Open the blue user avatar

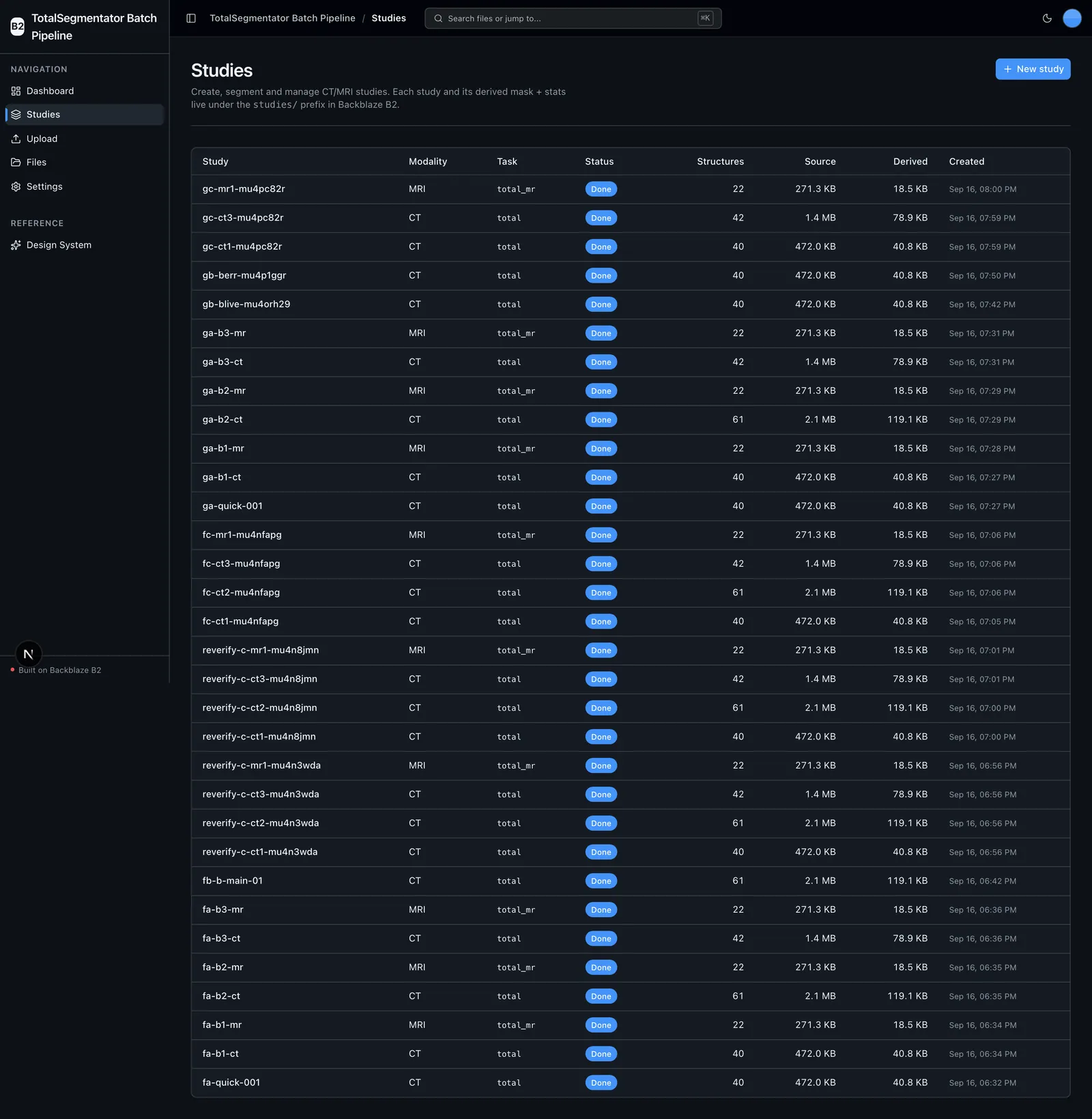point(1072,18)
